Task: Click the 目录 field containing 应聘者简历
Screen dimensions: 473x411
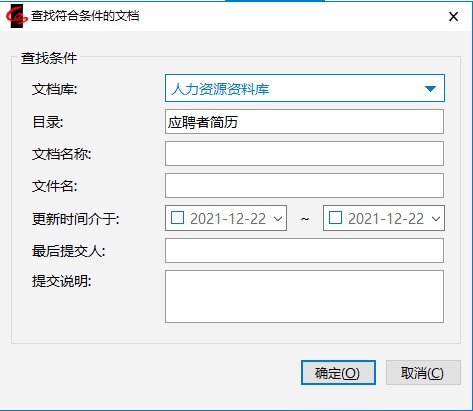Action: [x=304, y=122]
